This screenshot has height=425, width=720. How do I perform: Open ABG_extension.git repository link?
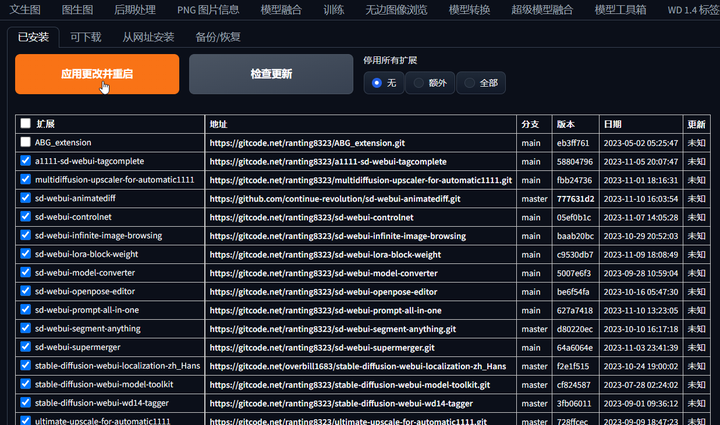tap(307, 143)
